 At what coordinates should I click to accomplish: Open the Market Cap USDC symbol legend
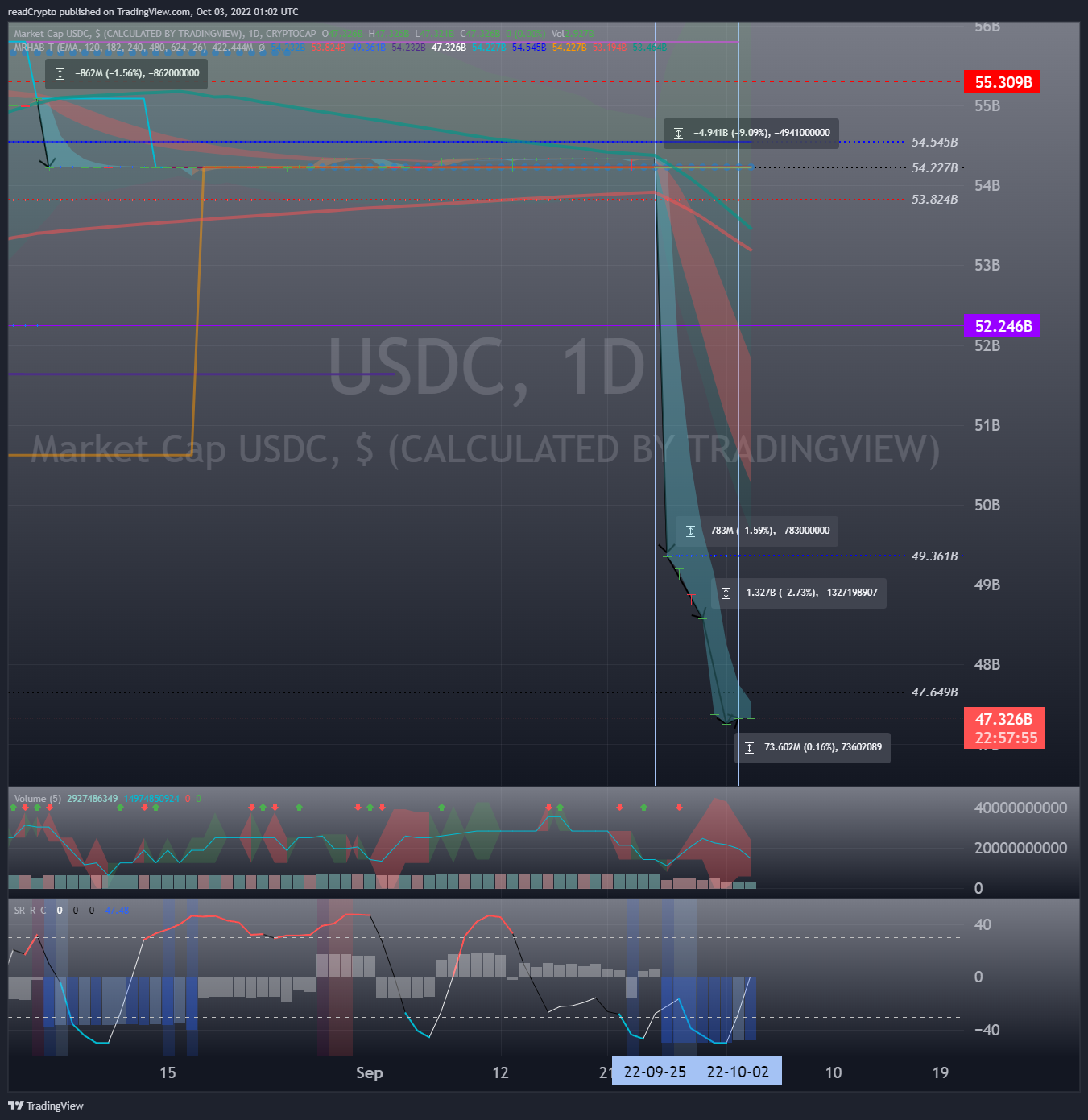click(x=164, y=34)
